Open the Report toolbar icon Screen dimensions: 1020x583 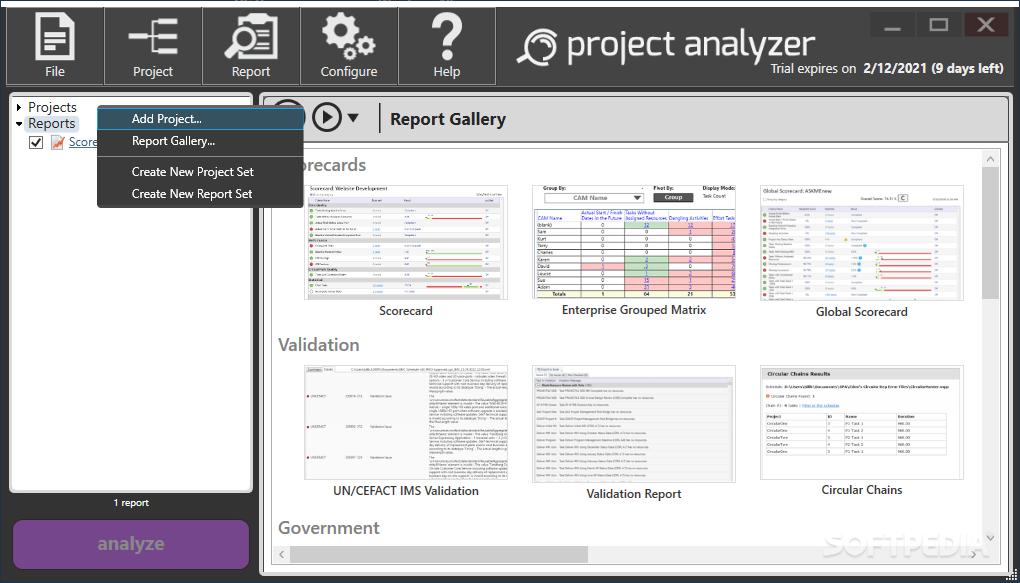[251, 46]
